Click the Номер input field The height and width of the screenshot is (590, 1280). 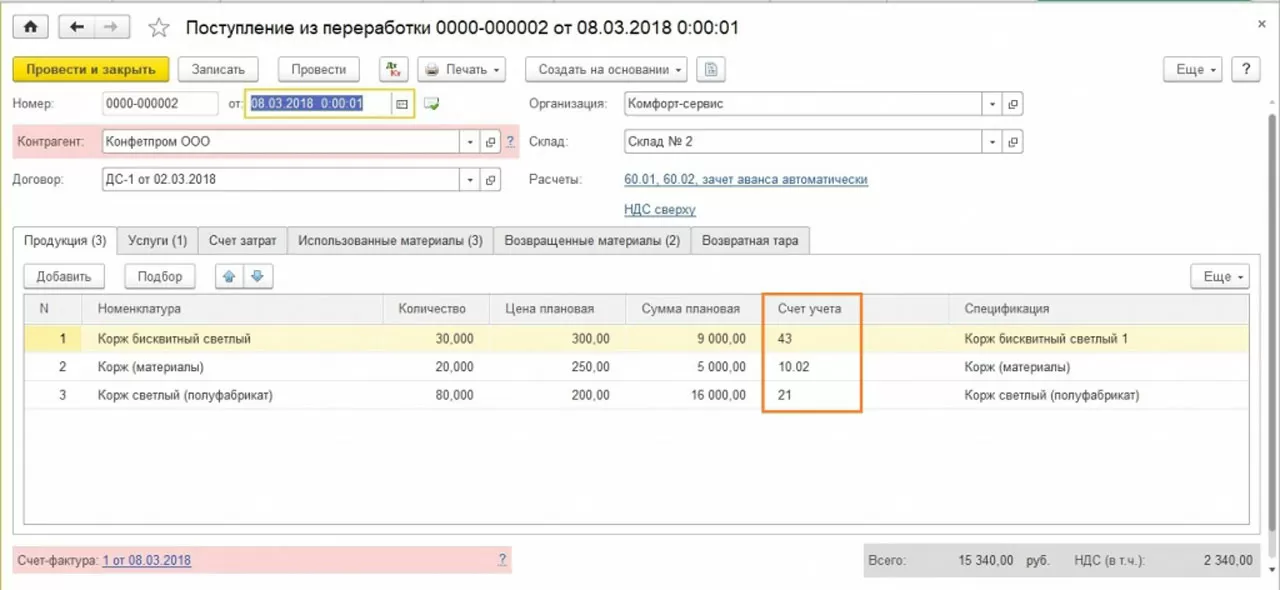(160, 104)
